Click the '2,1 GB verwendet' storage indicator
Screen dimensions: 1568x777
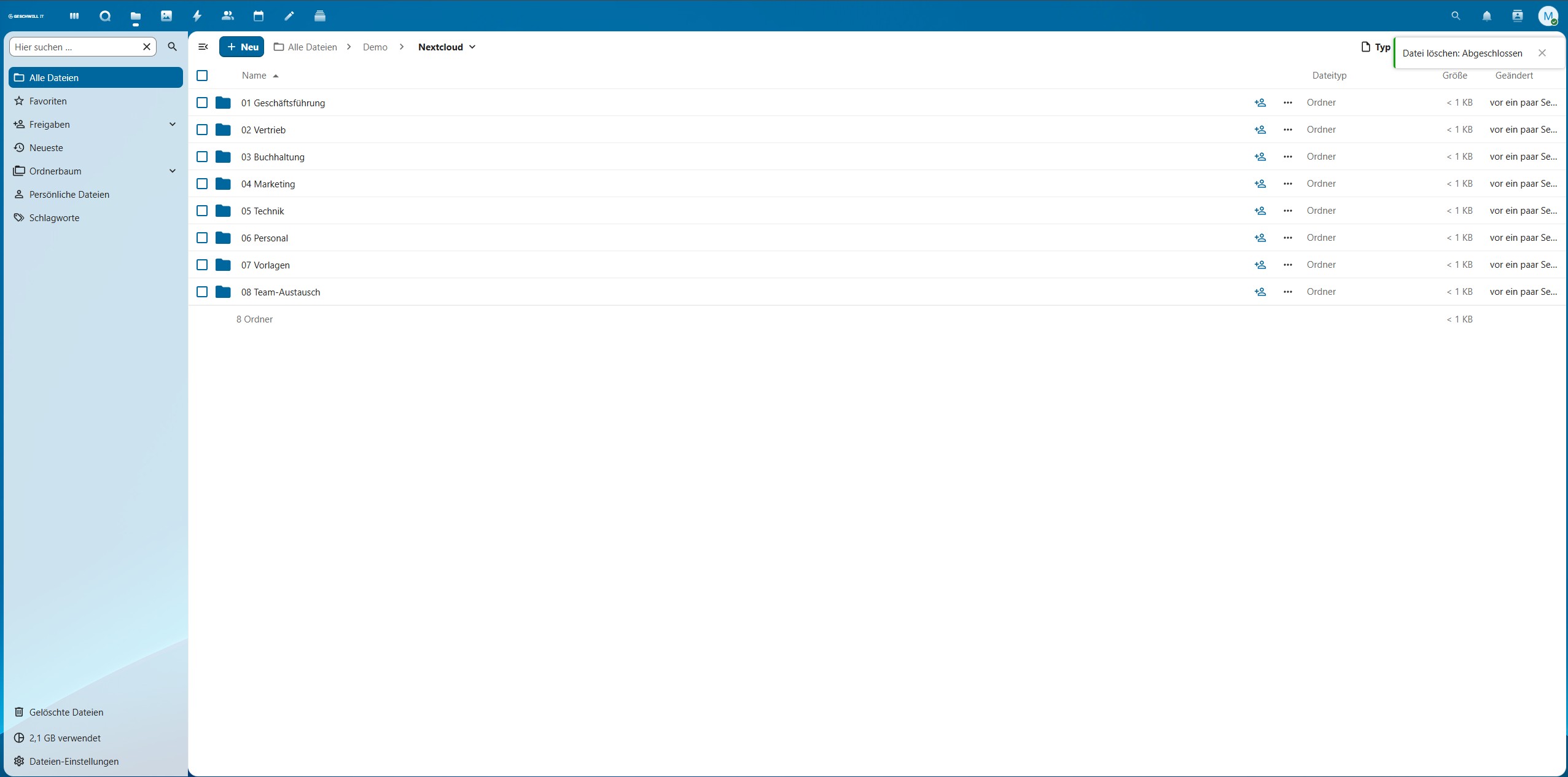pyautogui.click(x=96, y=738)
